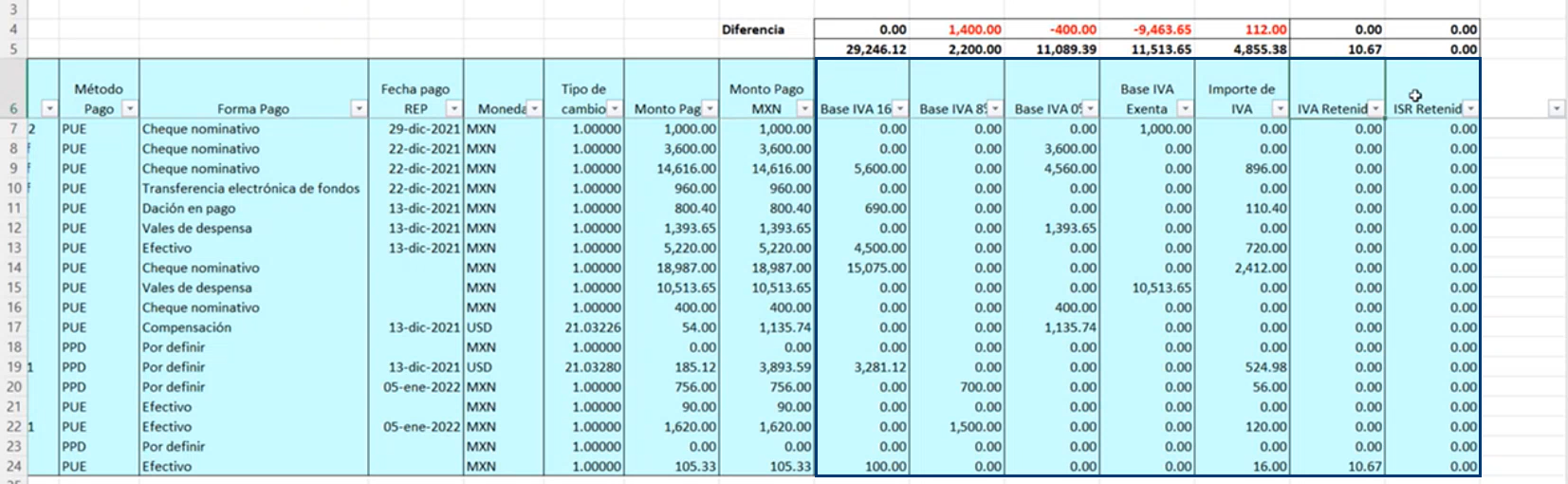The width and height of the screenshot is (1568, 484).
Task: Select row header 24
Action: [13, 466]
